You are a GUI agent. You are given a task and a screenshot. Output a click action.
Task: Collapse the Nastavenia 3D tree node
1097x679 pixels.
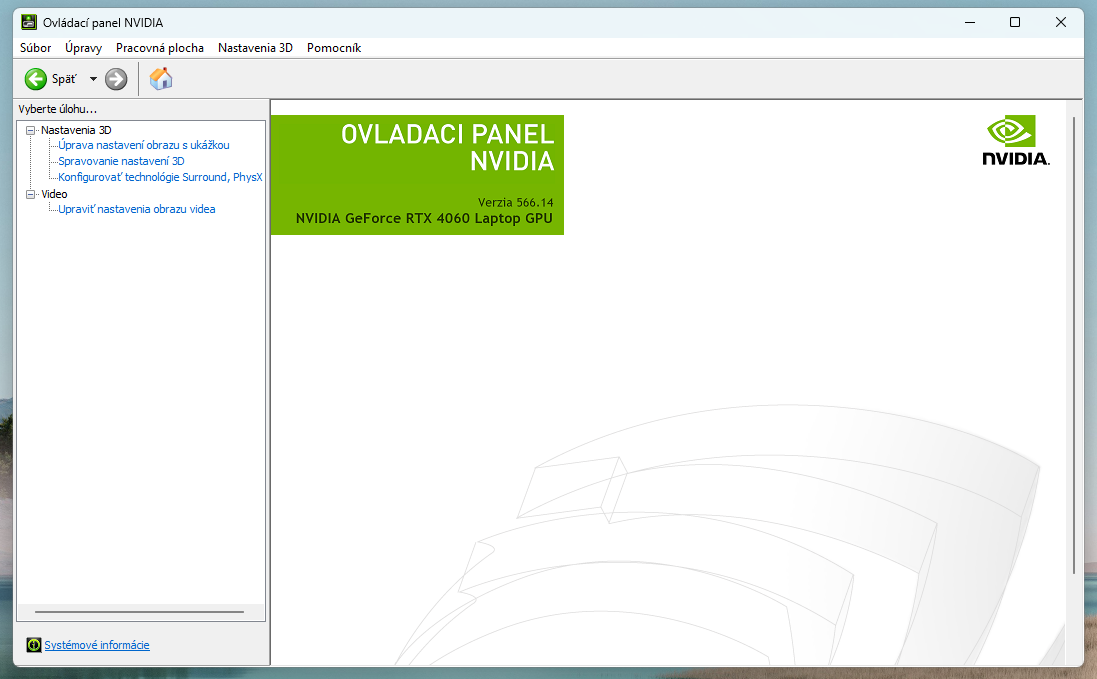(x=31, y=130)
